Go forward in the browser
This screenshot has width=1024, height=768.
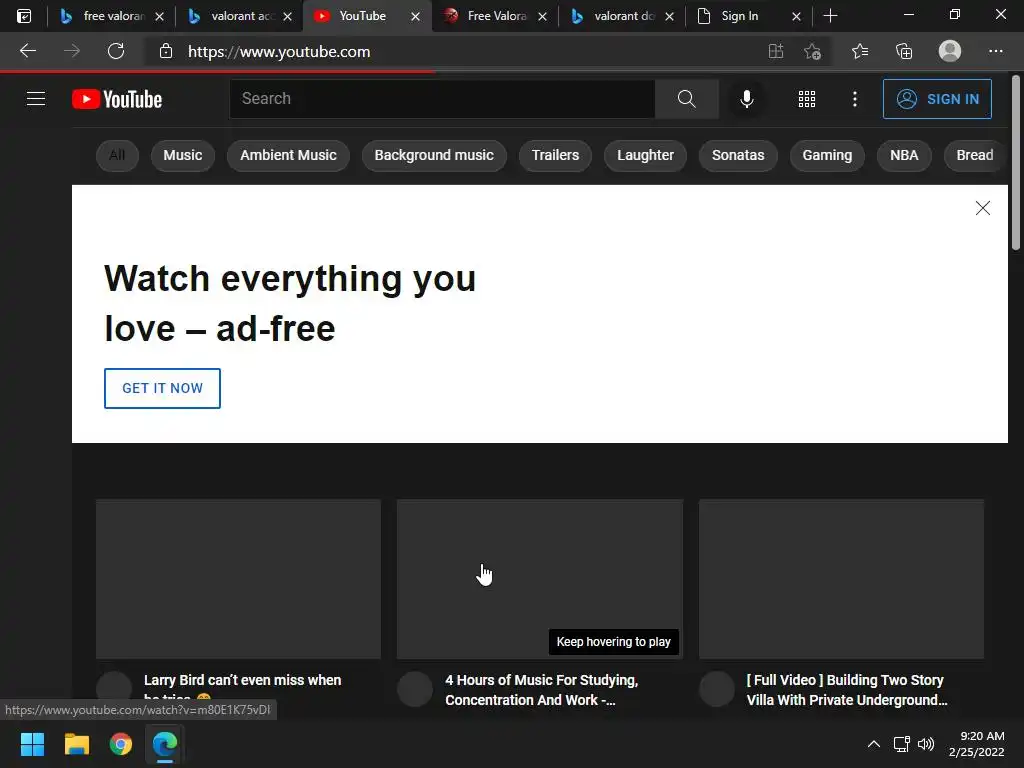[72, 51]
